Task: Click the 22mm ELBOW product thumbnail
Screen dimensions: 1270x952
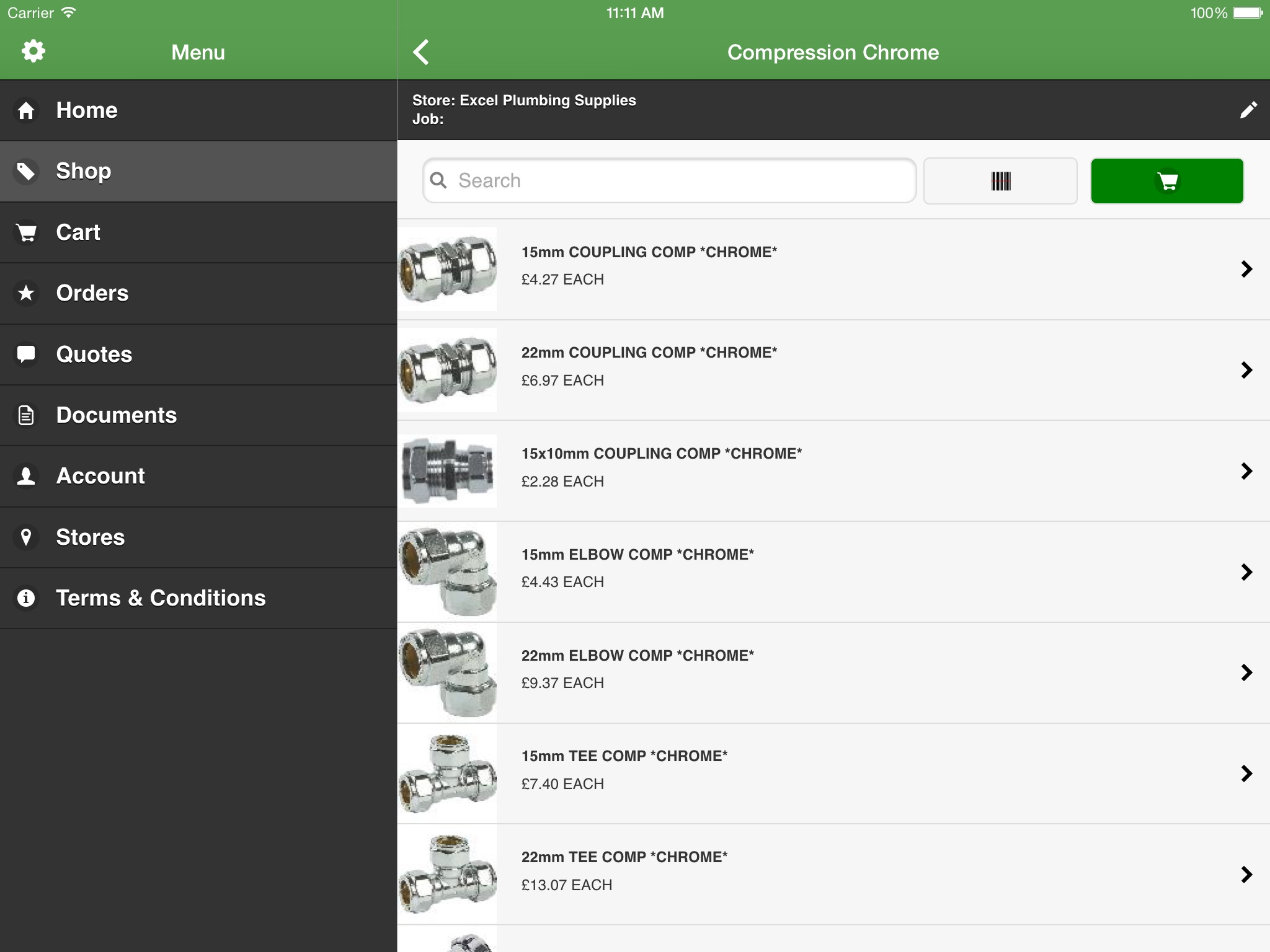Action: [448, 672]
